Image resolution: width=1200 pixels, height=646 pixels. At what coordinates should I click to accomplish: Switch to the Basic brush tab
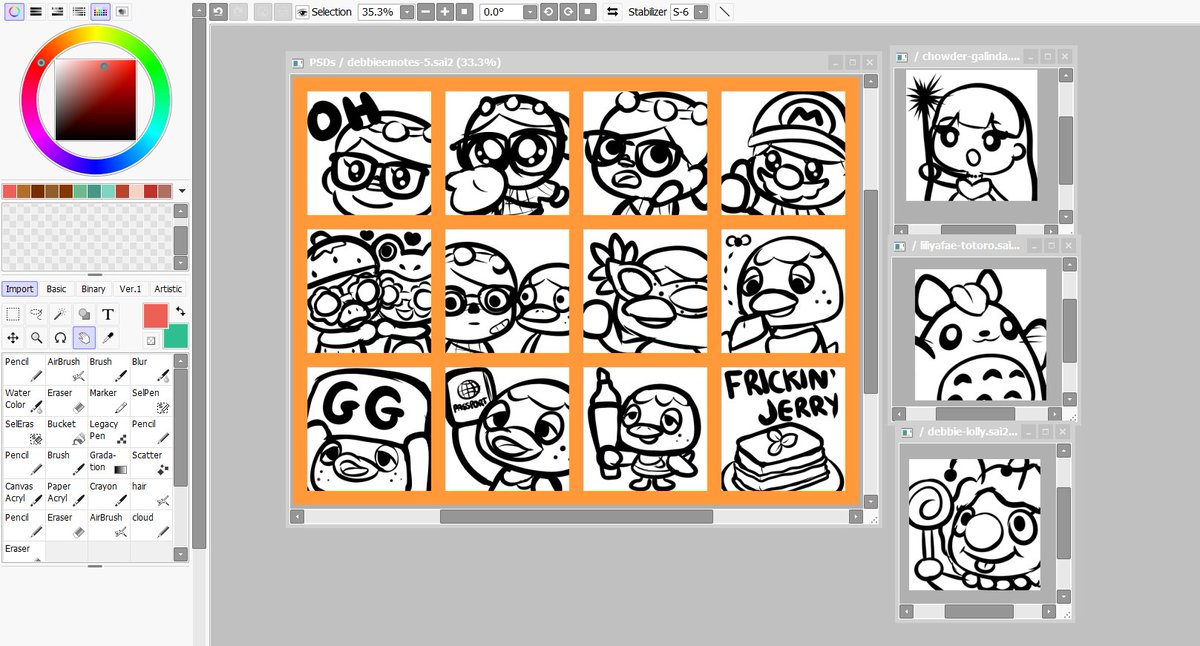57,289
